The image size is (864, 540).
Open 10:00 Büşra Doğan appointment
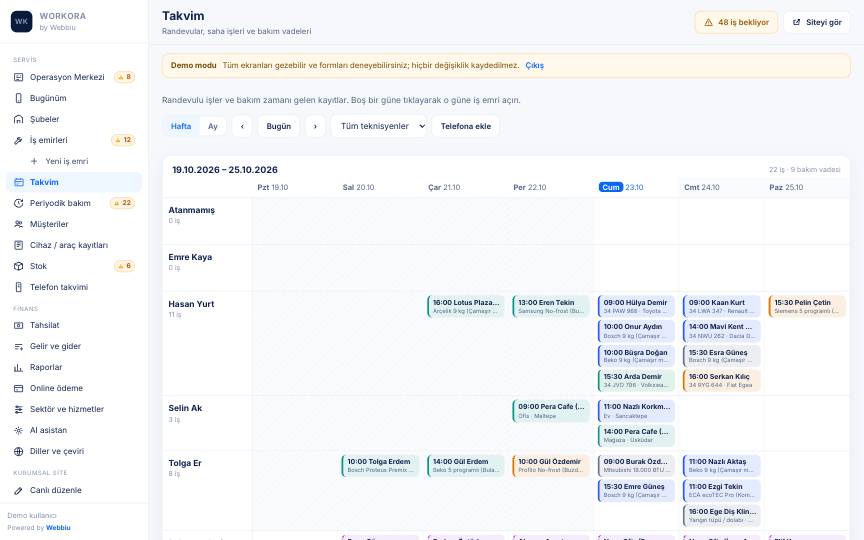point(636,356)
